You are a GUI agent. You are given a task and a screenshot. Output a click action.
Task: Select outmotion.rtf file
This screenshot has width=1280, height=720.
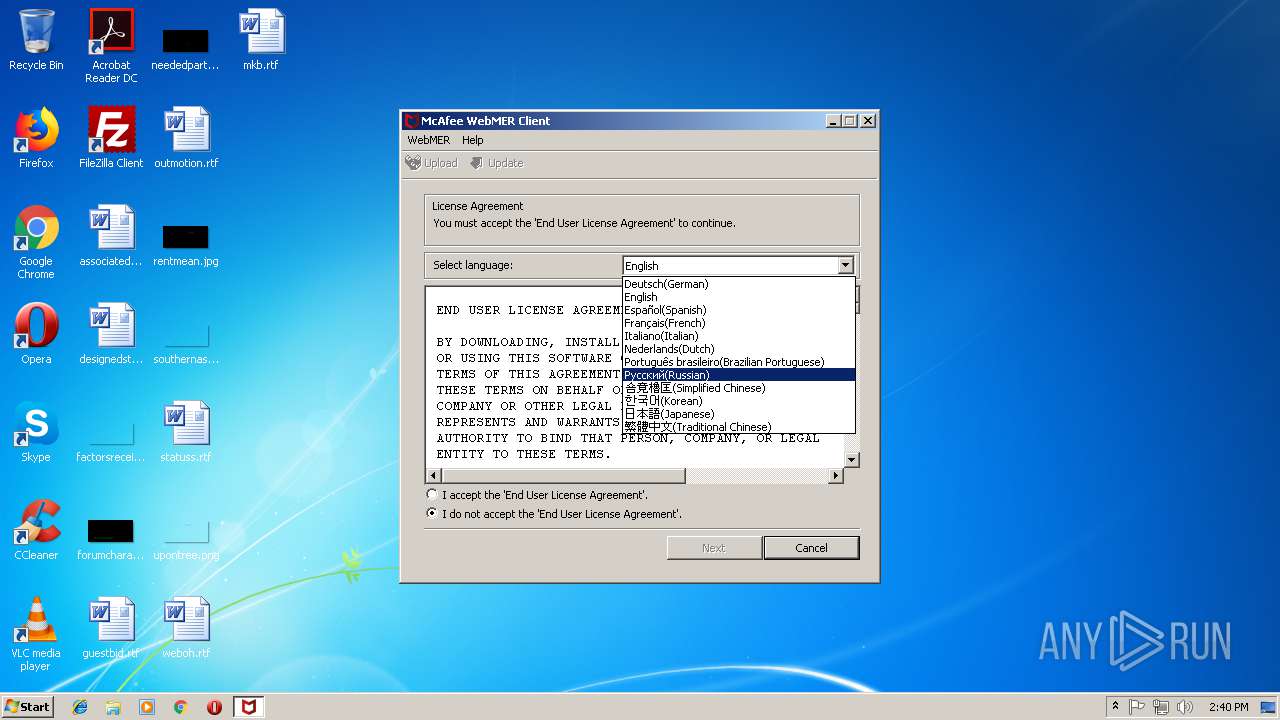(186, 138)
